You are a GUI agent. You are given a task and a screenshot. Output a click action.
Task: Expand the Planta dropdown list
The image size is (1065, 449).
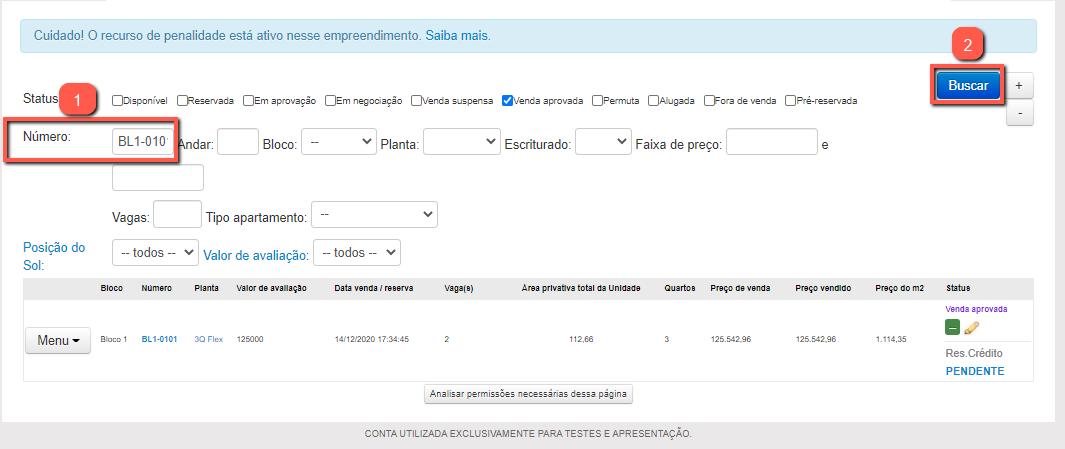tap(461, 143)
